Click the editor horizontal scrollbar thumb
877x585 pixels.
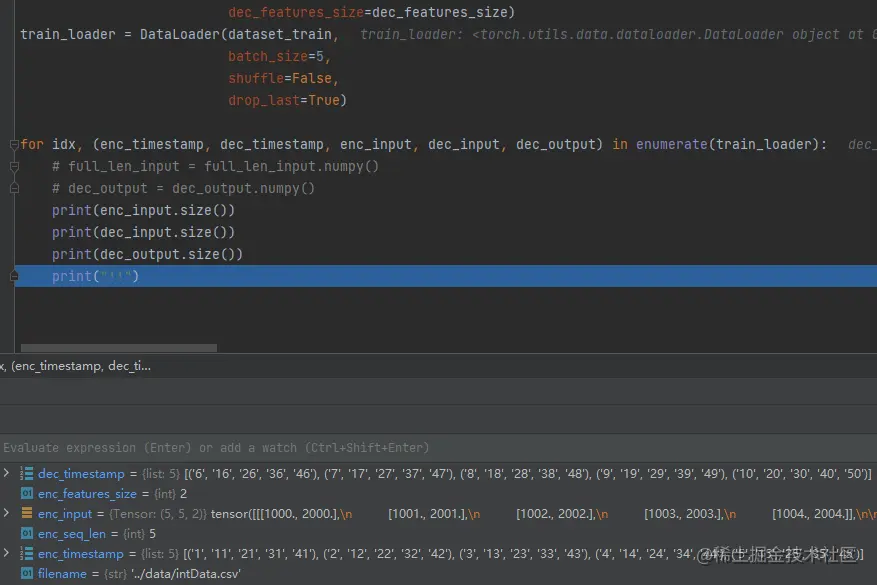coord(119,348)
